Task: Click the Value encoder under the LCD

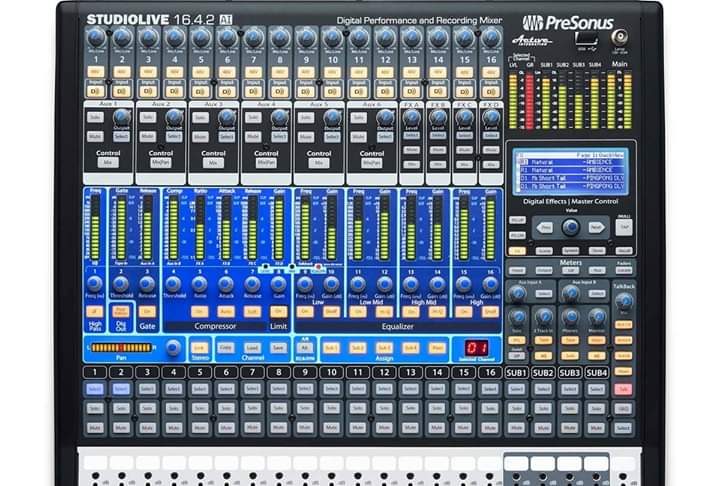Action: (569, 227)
